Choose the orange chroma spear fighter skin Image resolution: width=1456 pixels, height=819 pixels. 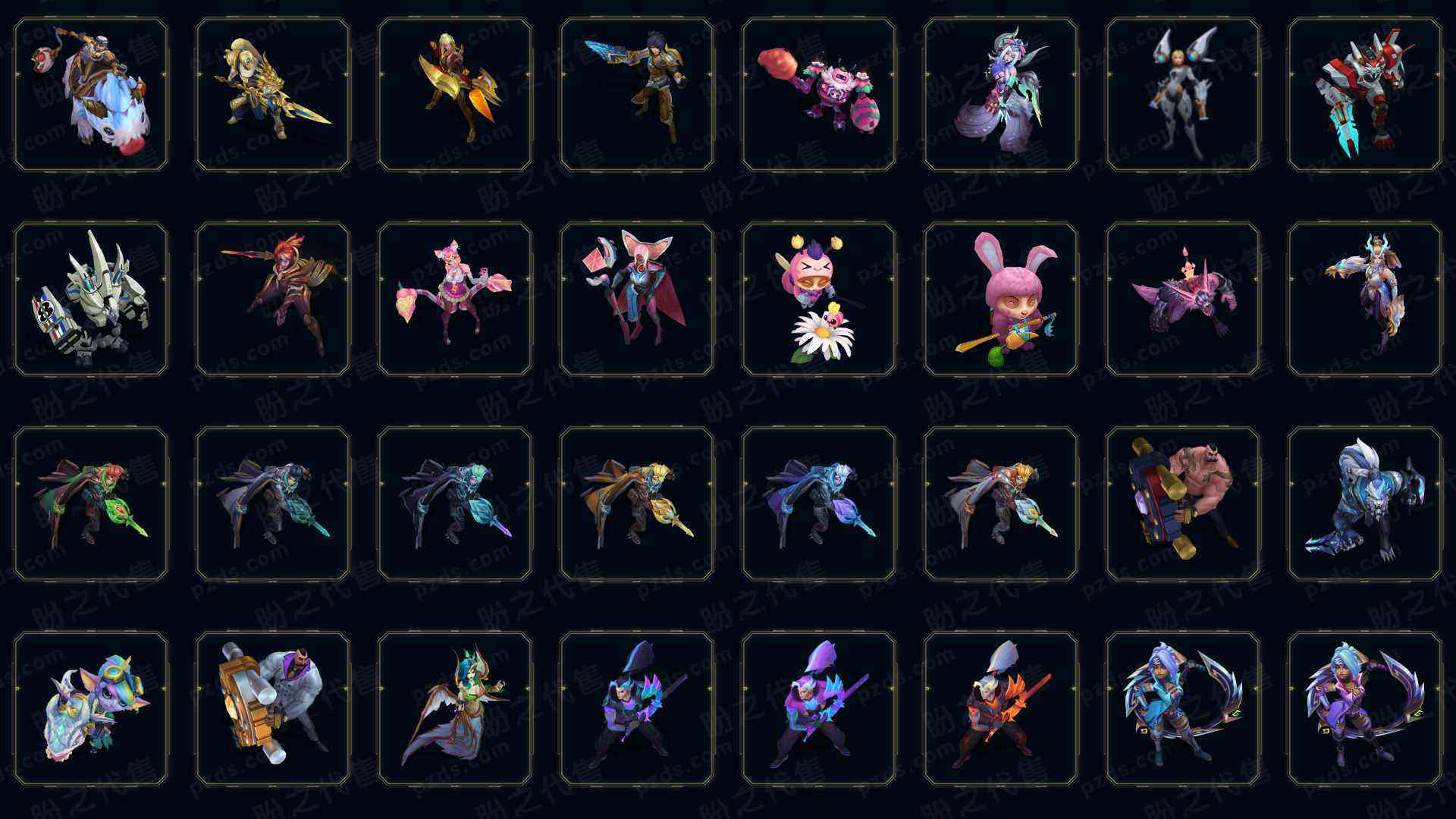(x=1001, y=708)
